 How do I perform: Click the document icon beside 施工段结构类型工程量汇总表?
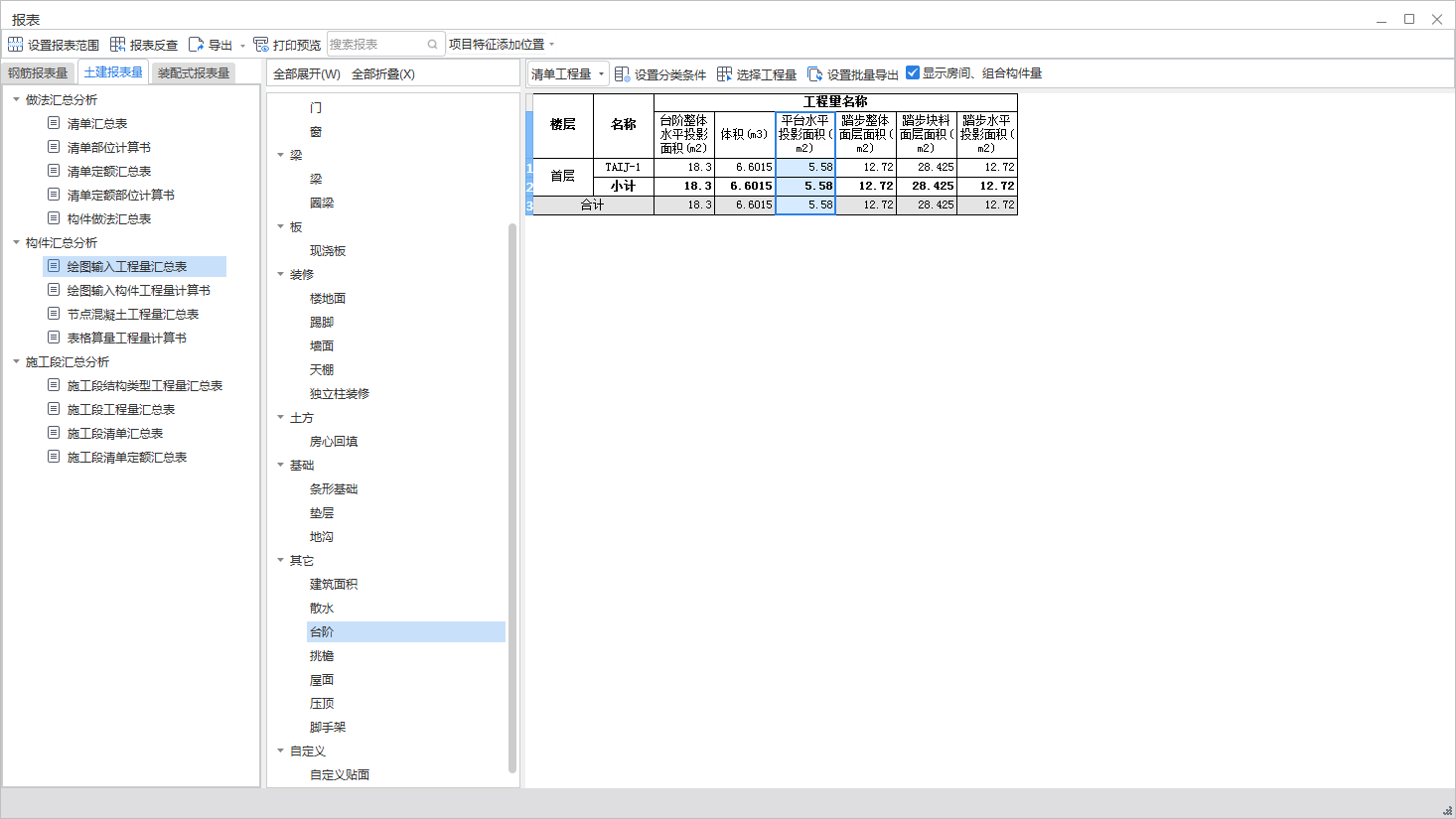(x=55, y=385)
